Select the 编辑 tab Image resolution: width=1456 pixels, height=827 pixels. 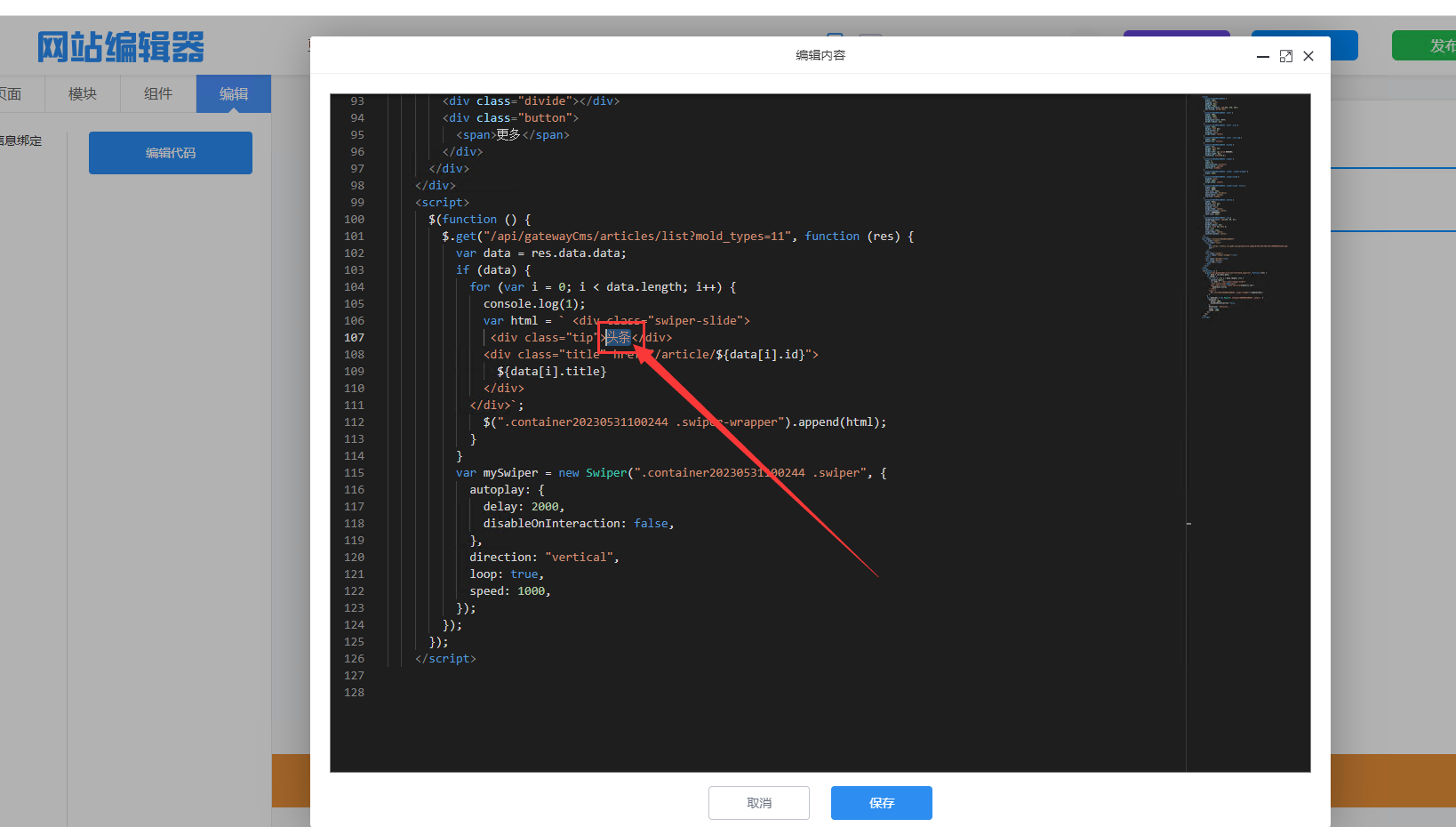click(x=234, y=93)
